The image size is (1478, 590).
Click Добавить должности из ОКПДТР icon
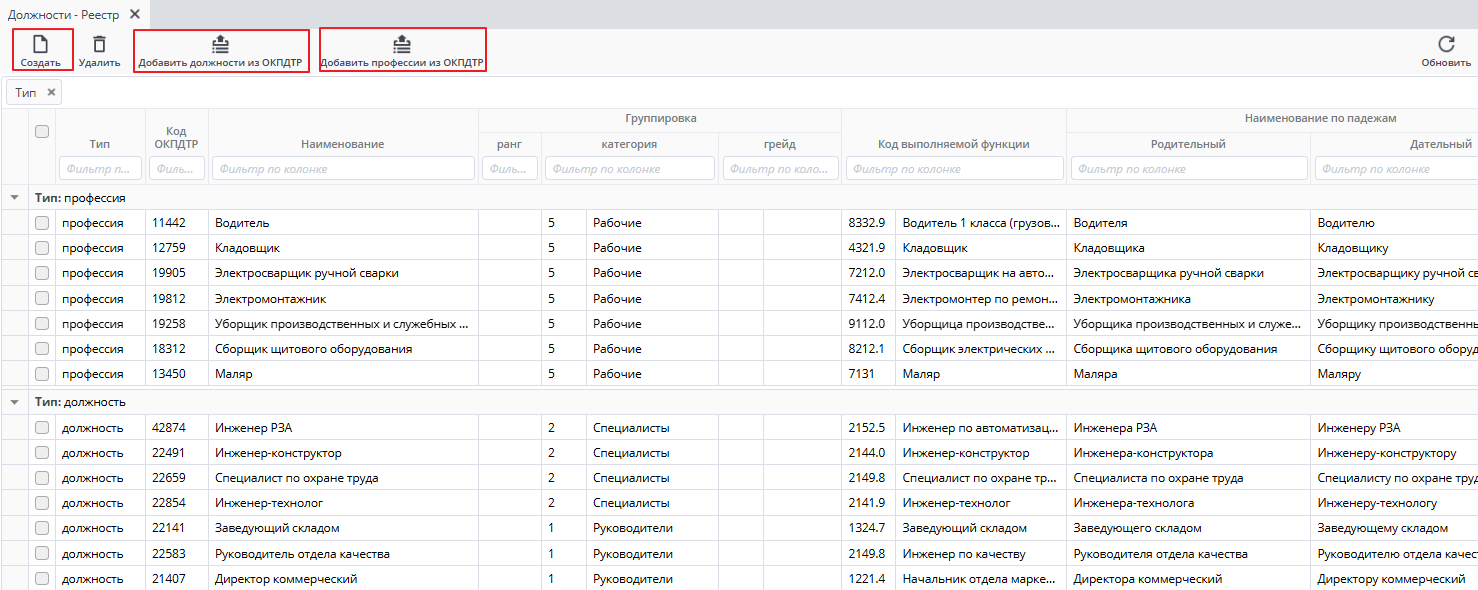[221, 44]
